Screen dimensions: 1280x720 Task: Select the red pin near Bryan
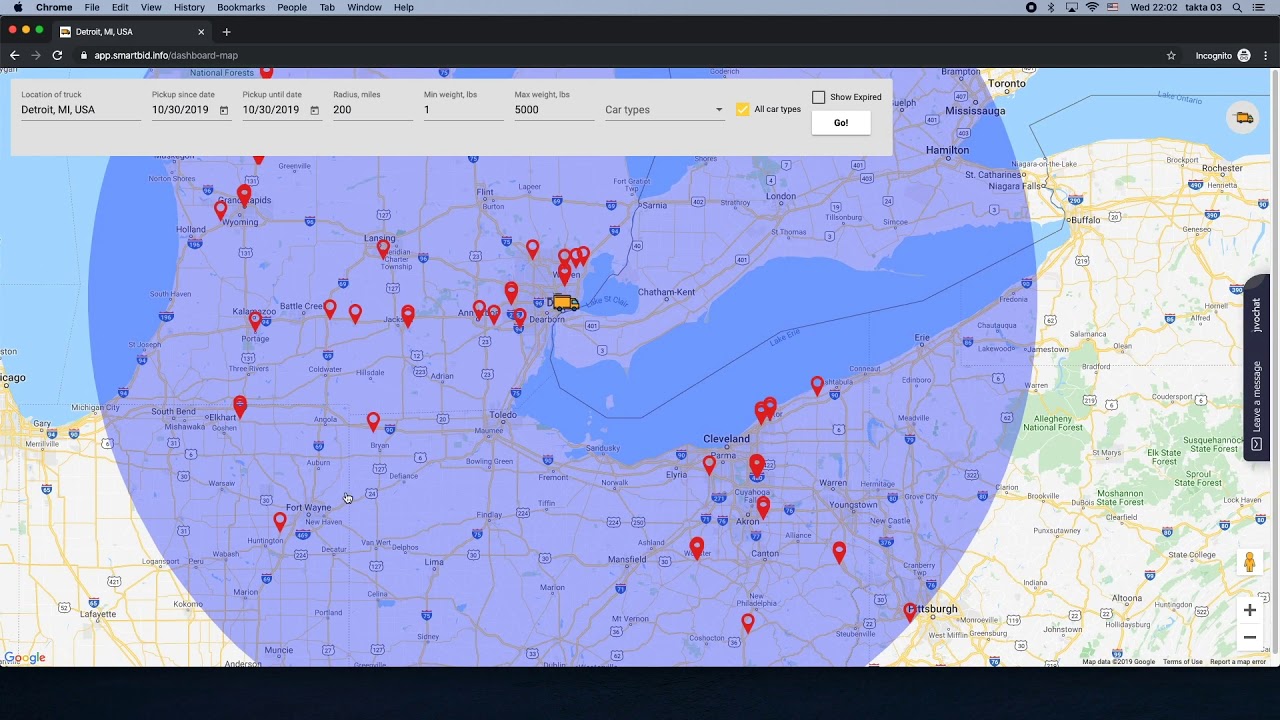coord(373,422)
